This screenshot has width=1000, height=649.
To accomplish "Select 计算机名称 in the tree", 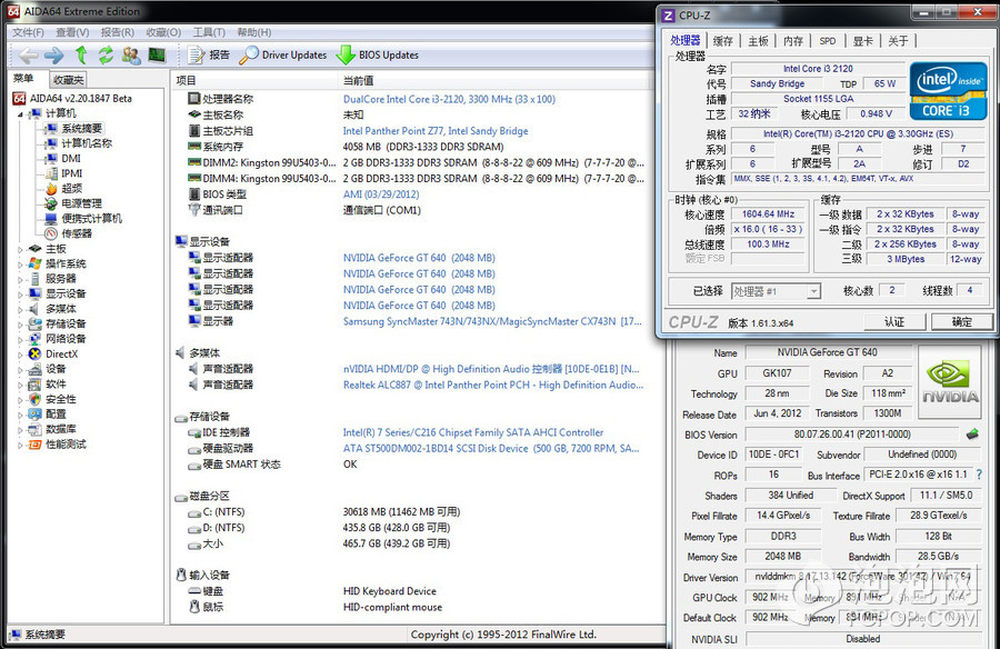I will [x=87, y=143].
